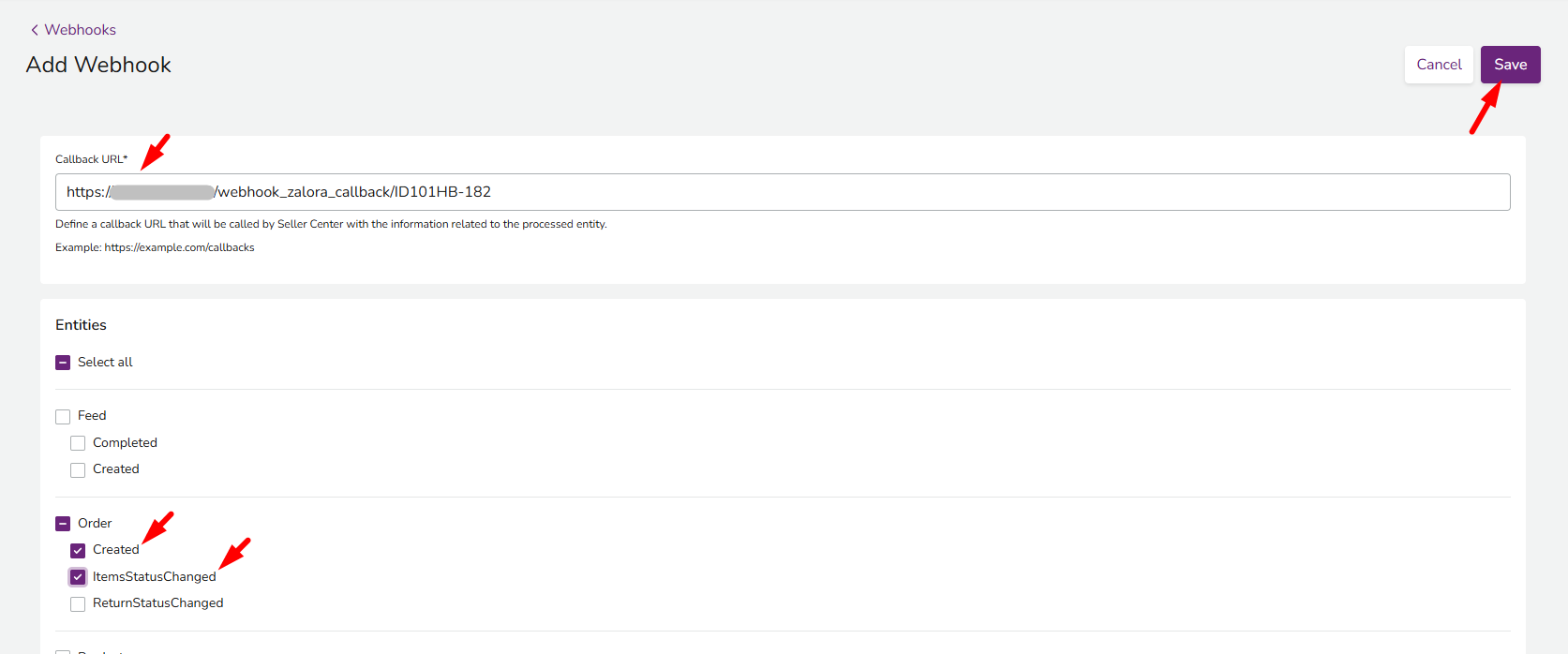Enable the Feed parent checkbox
The height and width of the screenshot is (654, 1568).
(63, 416)
